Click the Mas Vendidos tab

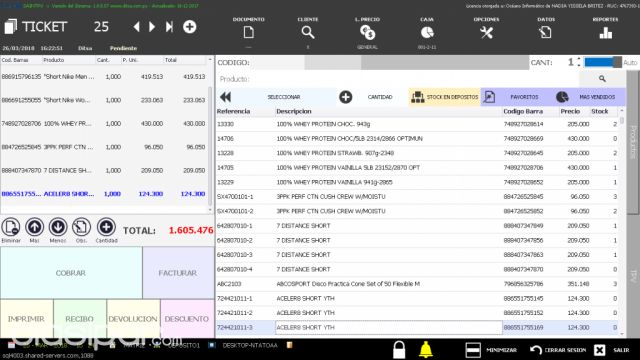589,97
